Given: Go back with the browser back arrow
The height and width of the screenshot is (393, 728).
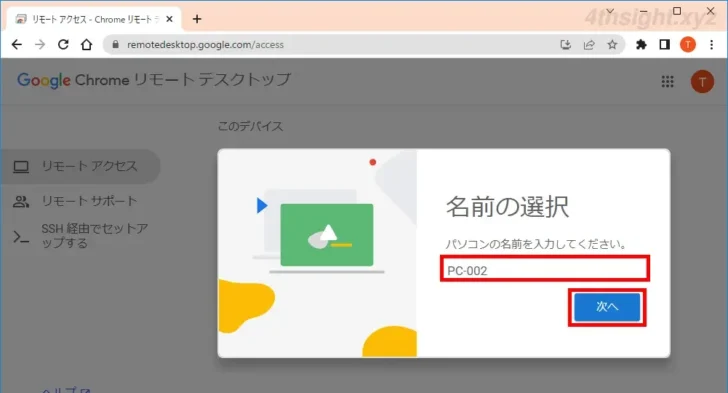Looking at the screenshot, I should (x=17, y=45).
